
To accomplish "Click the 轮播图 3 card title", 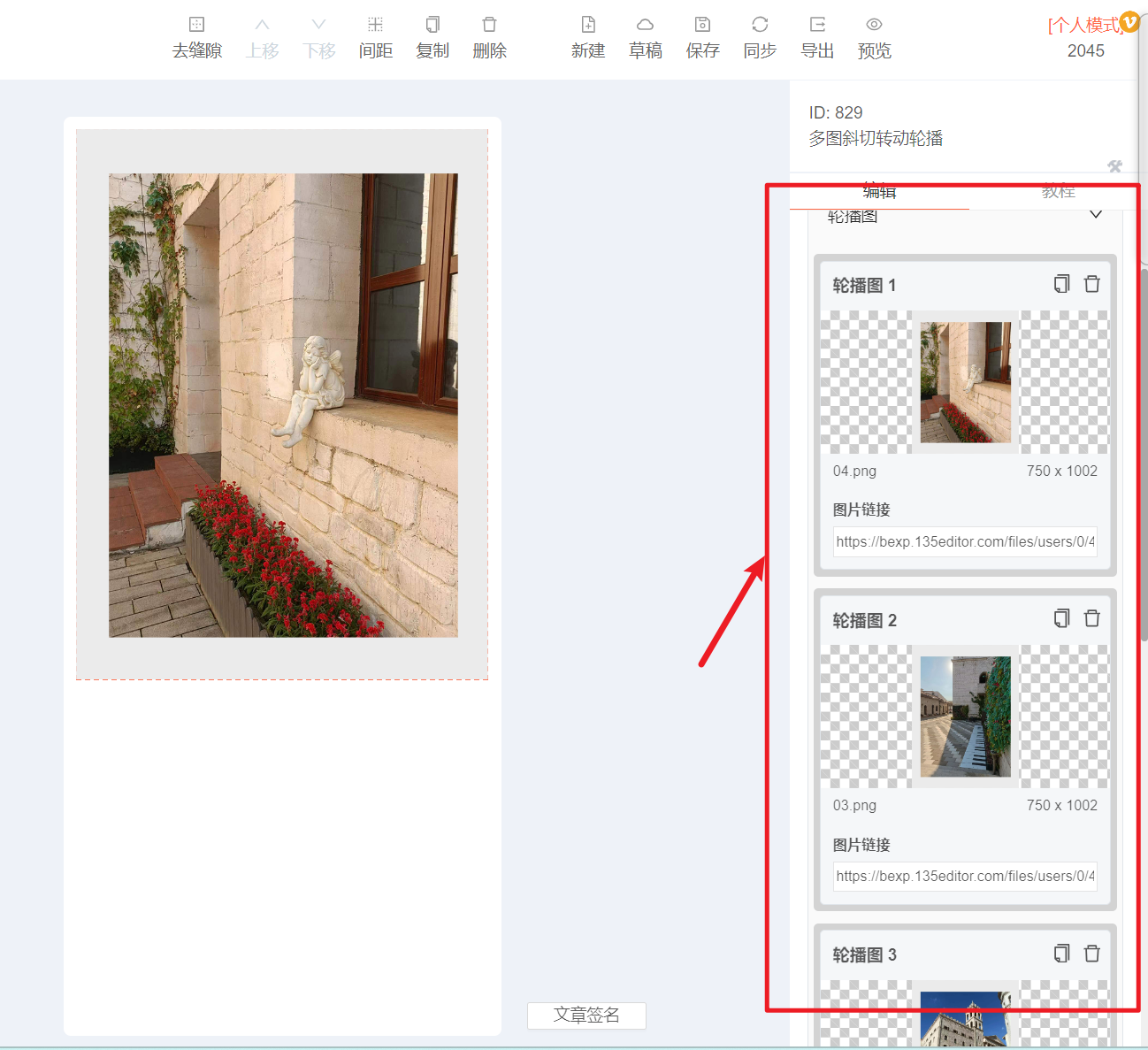I will click(864, 954).
